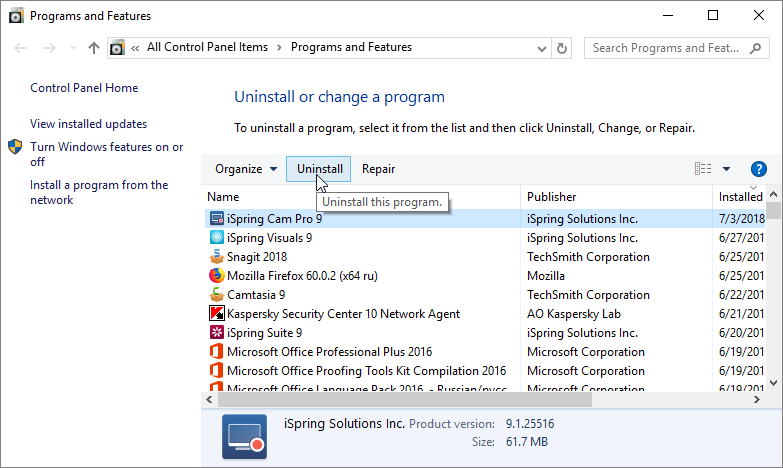783x468 pixels.
Task: Click the vertical scrollbar down arrow
Action: click(x=774, y=383)
